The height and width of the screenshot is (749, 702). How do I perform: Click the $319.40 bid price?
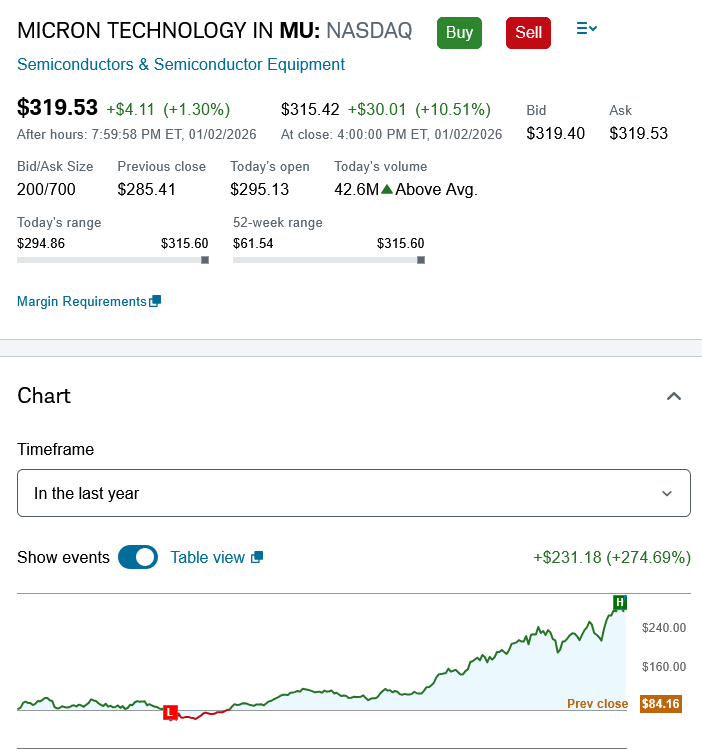556,133
